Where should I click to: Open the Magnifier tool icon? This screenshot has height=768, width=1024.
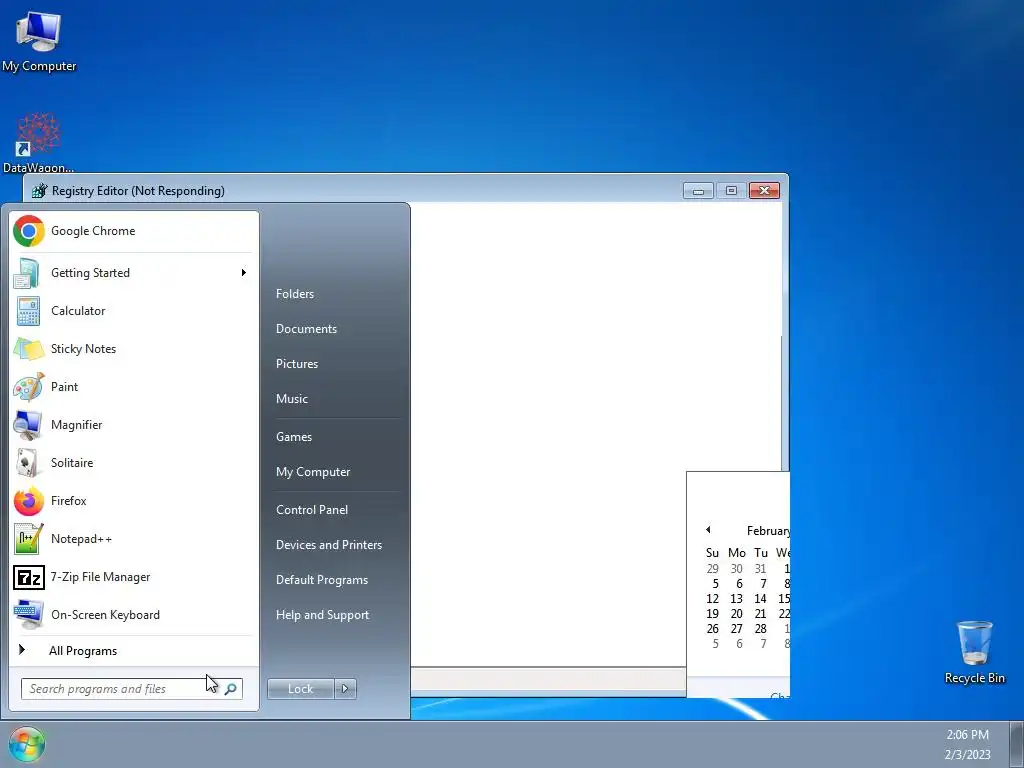tap(27, 425)
